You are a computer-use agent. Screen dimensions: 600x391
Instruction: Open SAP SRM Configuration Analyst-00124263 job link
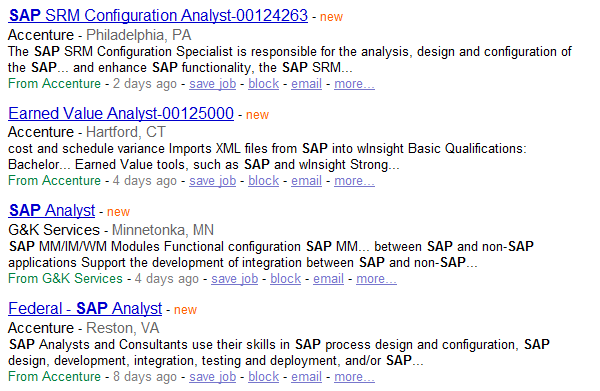coord(158,16)
